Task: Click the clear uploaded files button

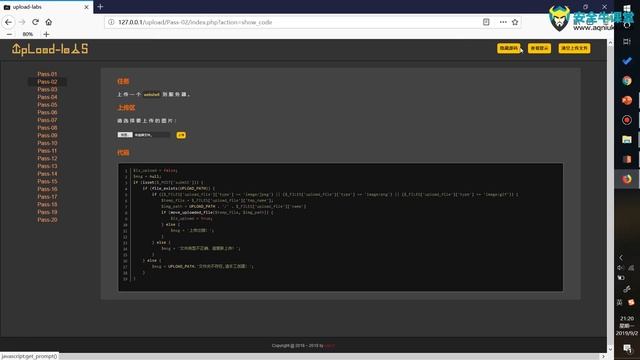Action: (574, 48)
